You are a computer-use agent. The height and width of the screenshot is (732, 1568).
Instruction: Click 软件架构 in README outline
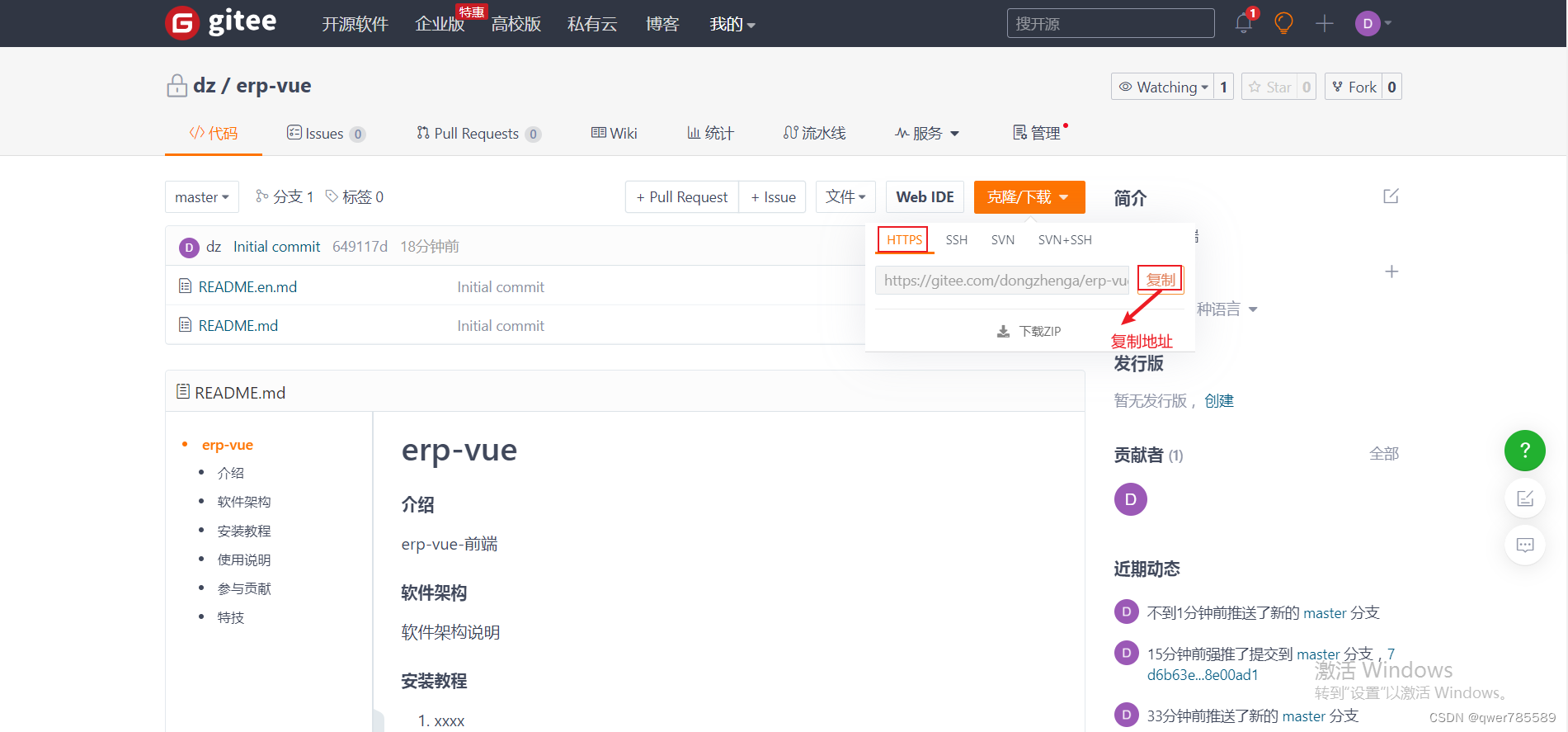[244, 502]
